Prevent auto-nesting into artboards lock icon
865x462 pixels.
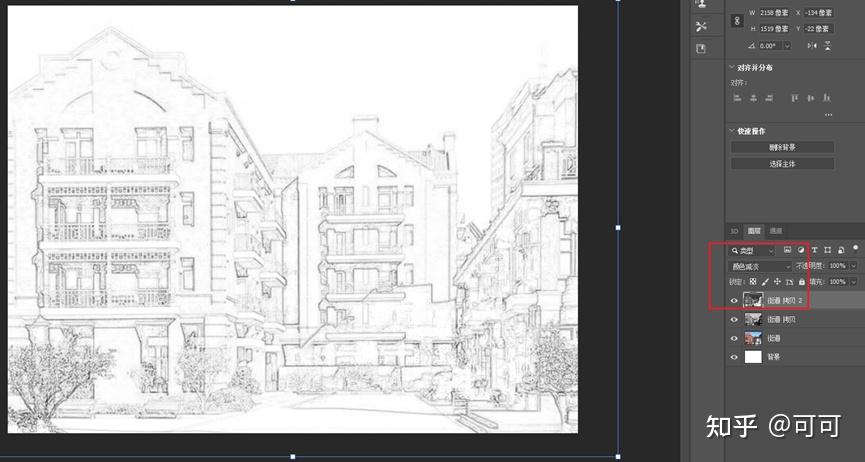(789, 282)
